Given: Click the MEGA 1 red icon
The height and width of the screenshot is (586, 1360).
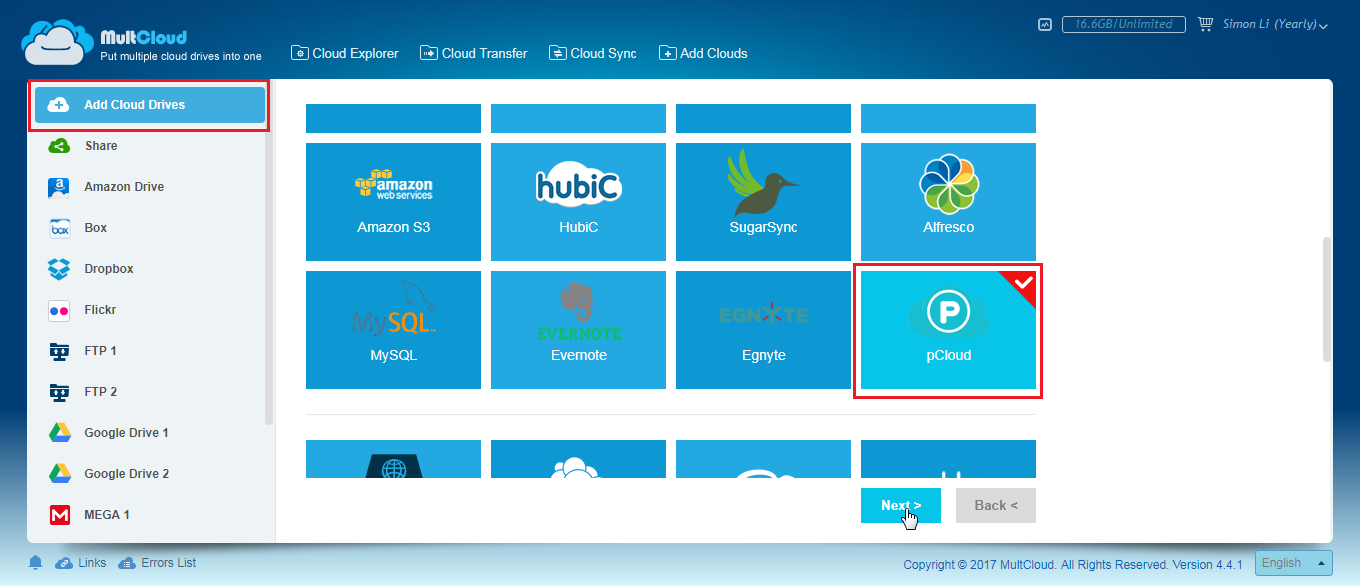Looking at the screenshot, I should [59, 515].
